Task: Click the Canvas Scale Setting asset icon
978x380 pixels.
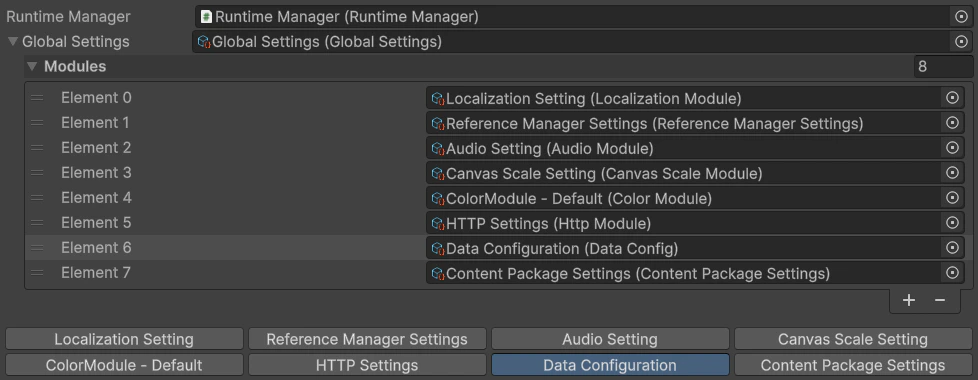Action: [x=438, y=173]
